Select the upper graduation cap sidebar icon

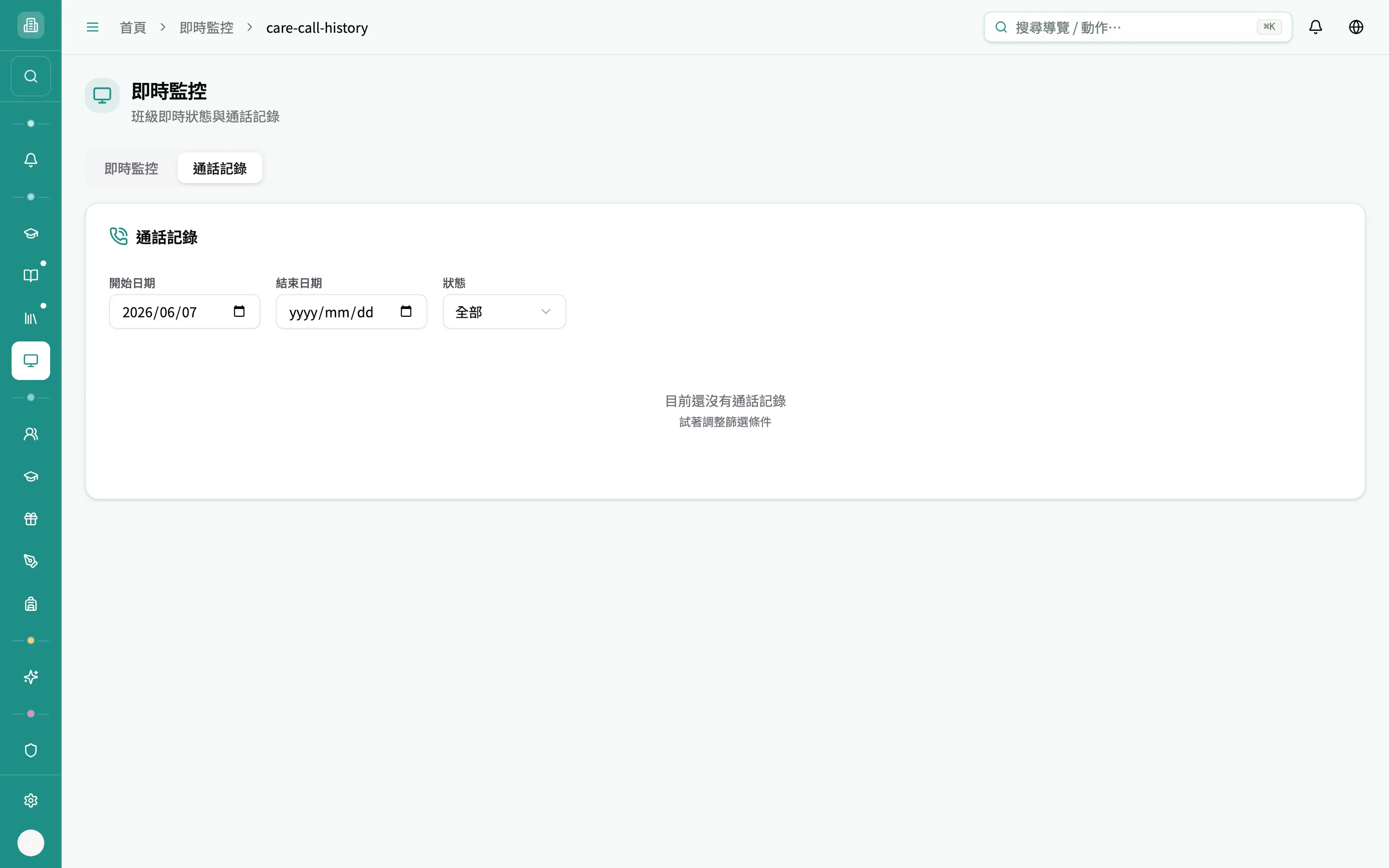pyautogui.click(x=30, y=233)
